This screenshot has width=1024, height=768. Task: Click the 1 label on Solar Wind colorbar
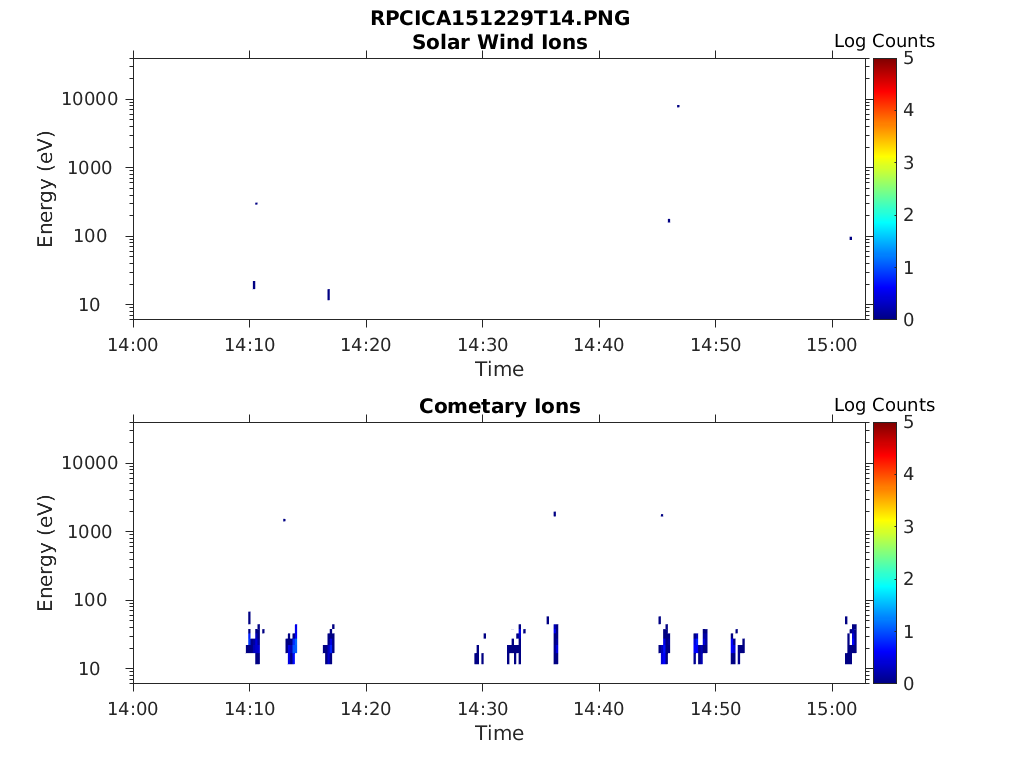pos(908,267)
